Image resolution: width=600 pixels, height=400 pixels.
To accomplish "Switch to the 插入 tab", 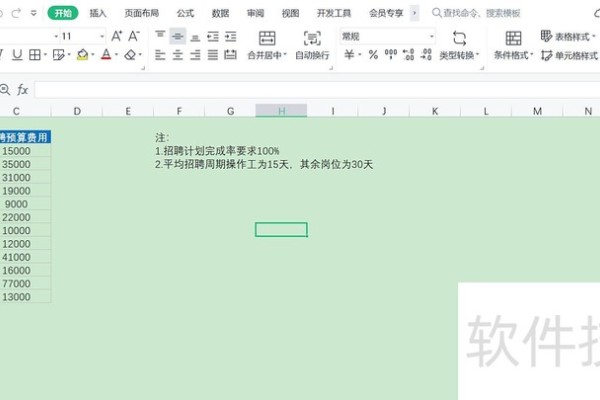I will [98, 13].
